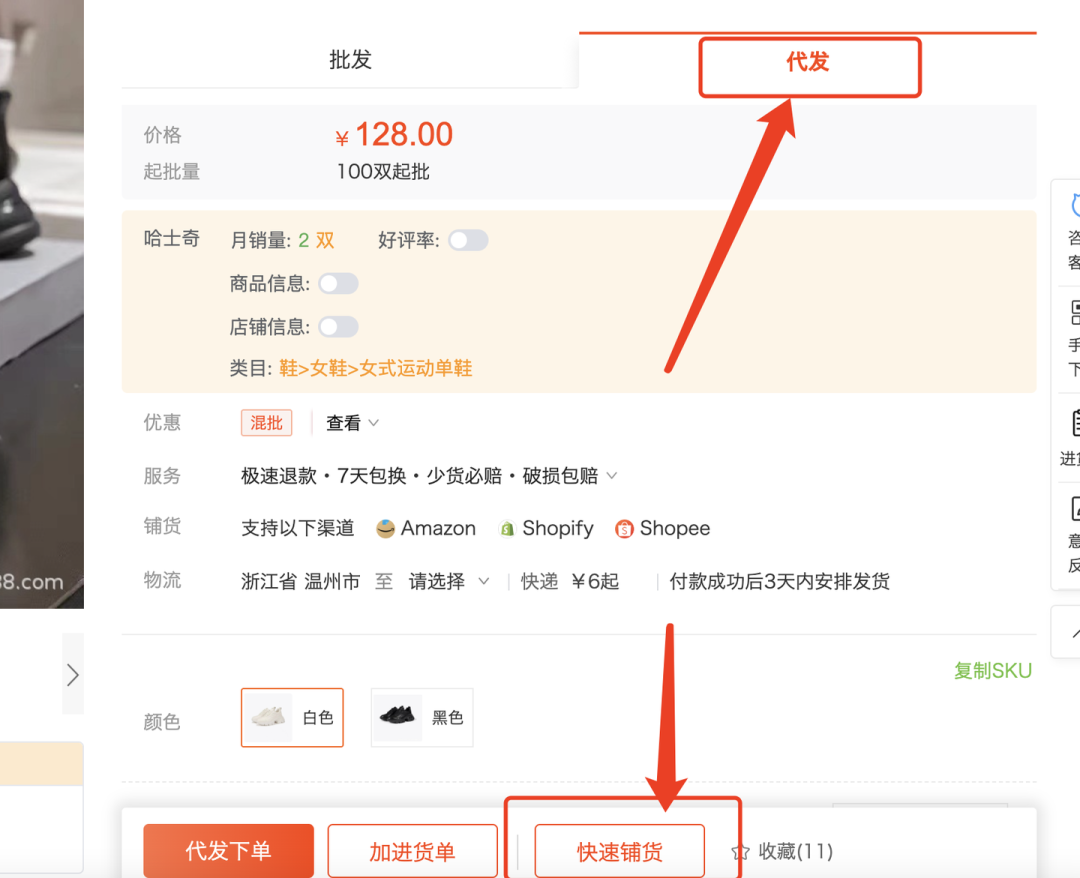Enable the 店铺信息 toggle switch
The image size is (1080, 878).
coord(338,326)
